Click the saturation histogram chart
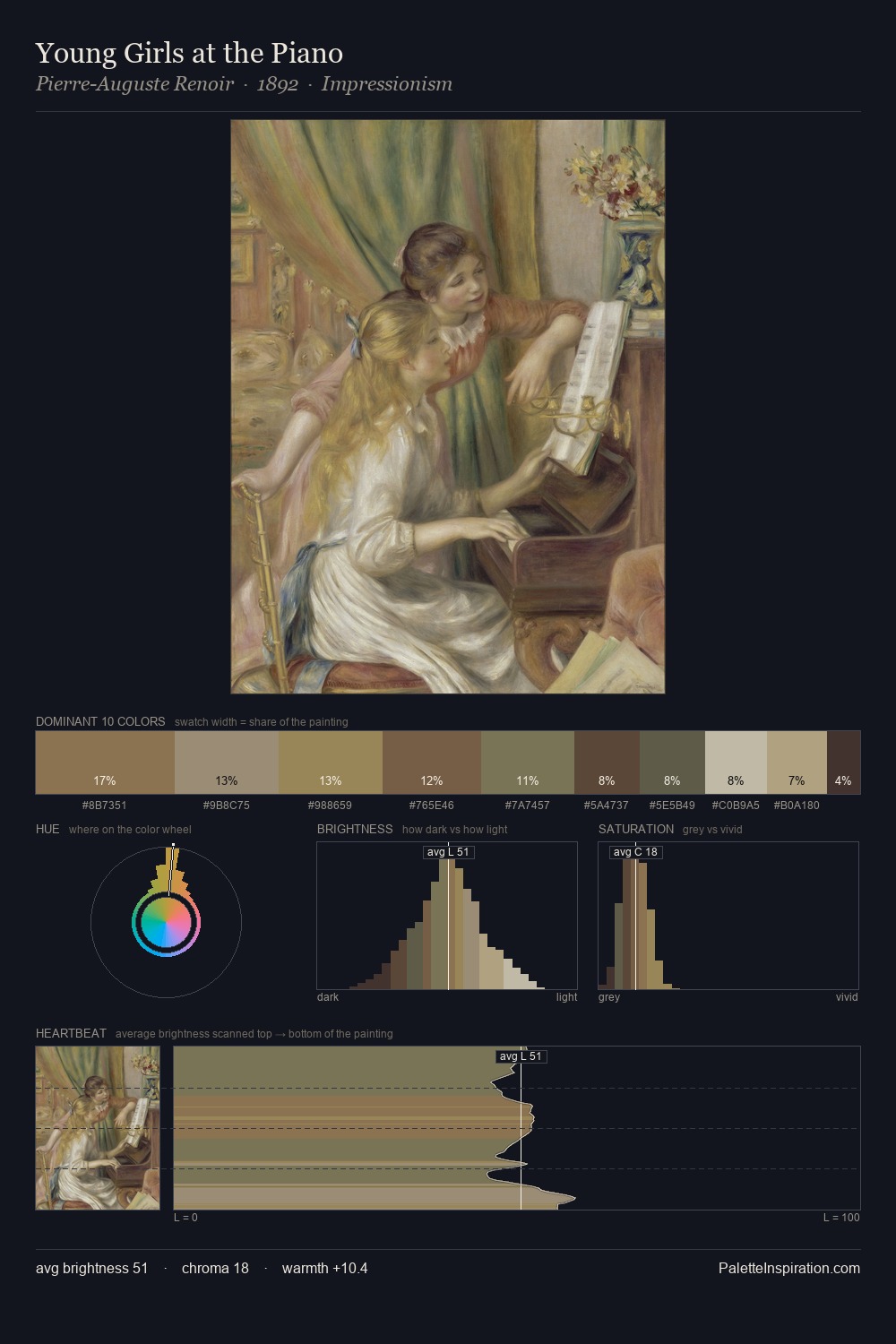 tap(728, 916)
